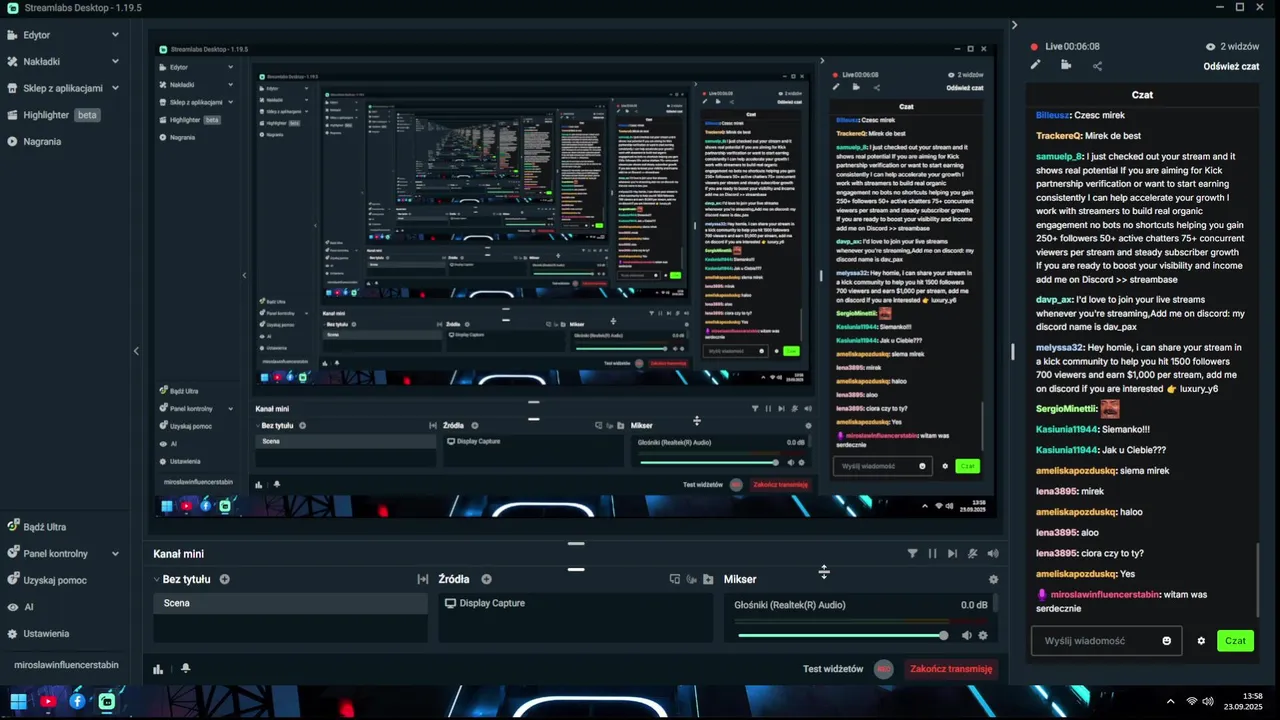Image resolution: width=1280 pixels, height=720 pixels.
Task: Expand the Edytor chevron
Action: pos(115,35)
